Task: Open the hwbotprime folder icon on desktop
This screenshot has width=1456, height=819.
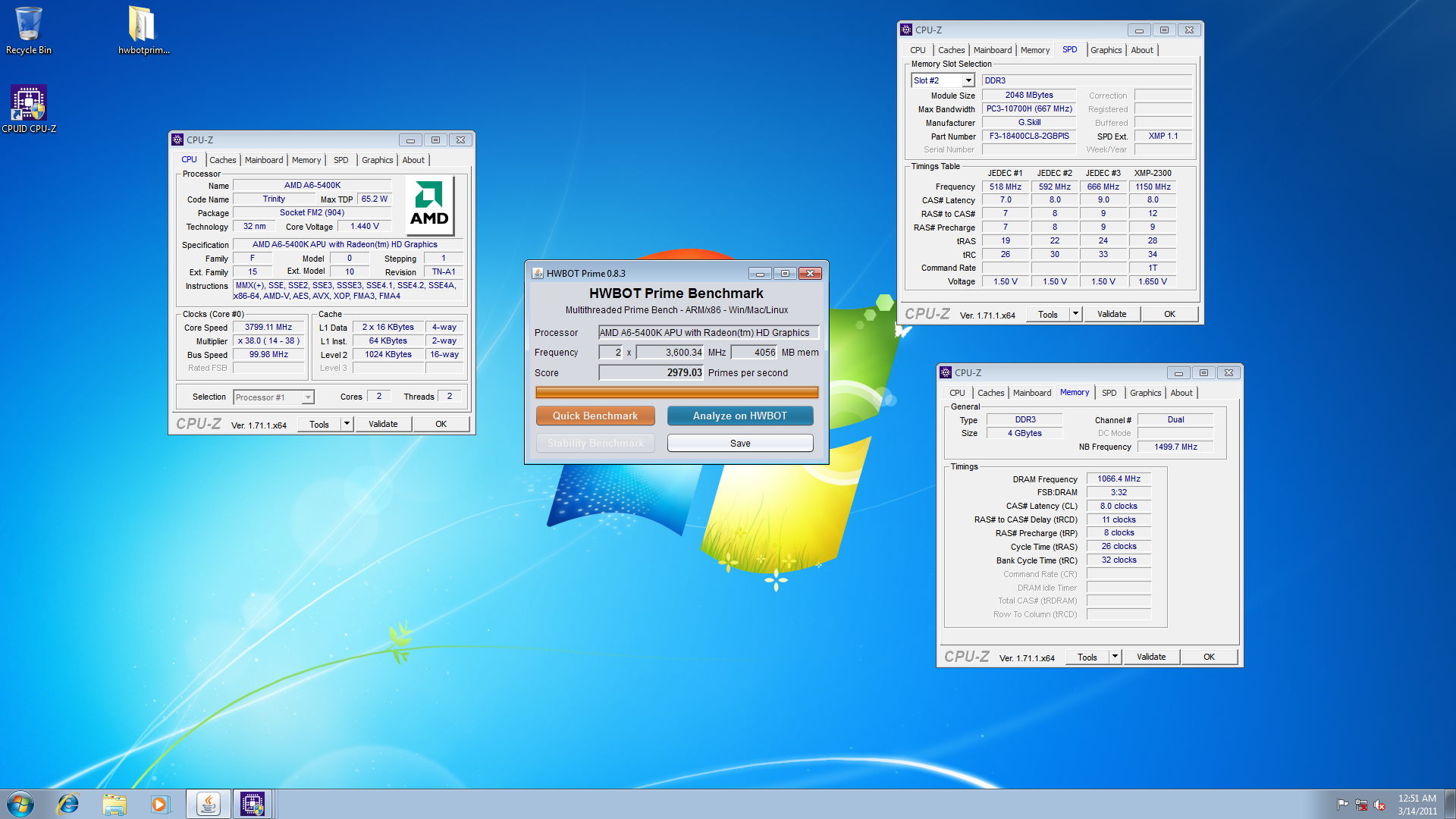Action: point(143,30)
